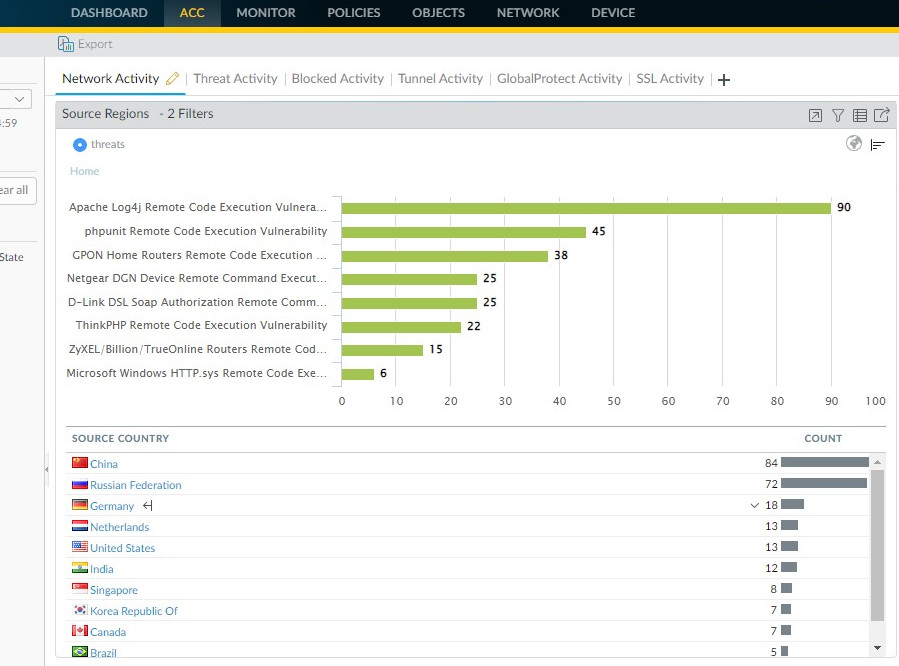This screenshot has width=899, height=666.
Task: Edit the Network Activity tab with pencil icon
Action: pos(173,79)
